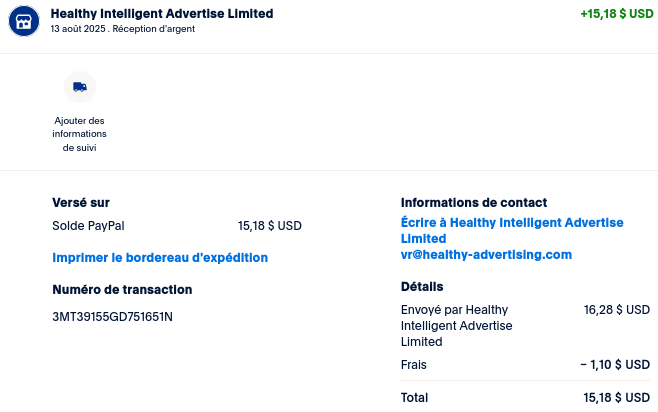Select transaction number 3MT39155GD751651N
Image resolution: width=658 pixels, height=412 pixels.
tap(112, 317)
